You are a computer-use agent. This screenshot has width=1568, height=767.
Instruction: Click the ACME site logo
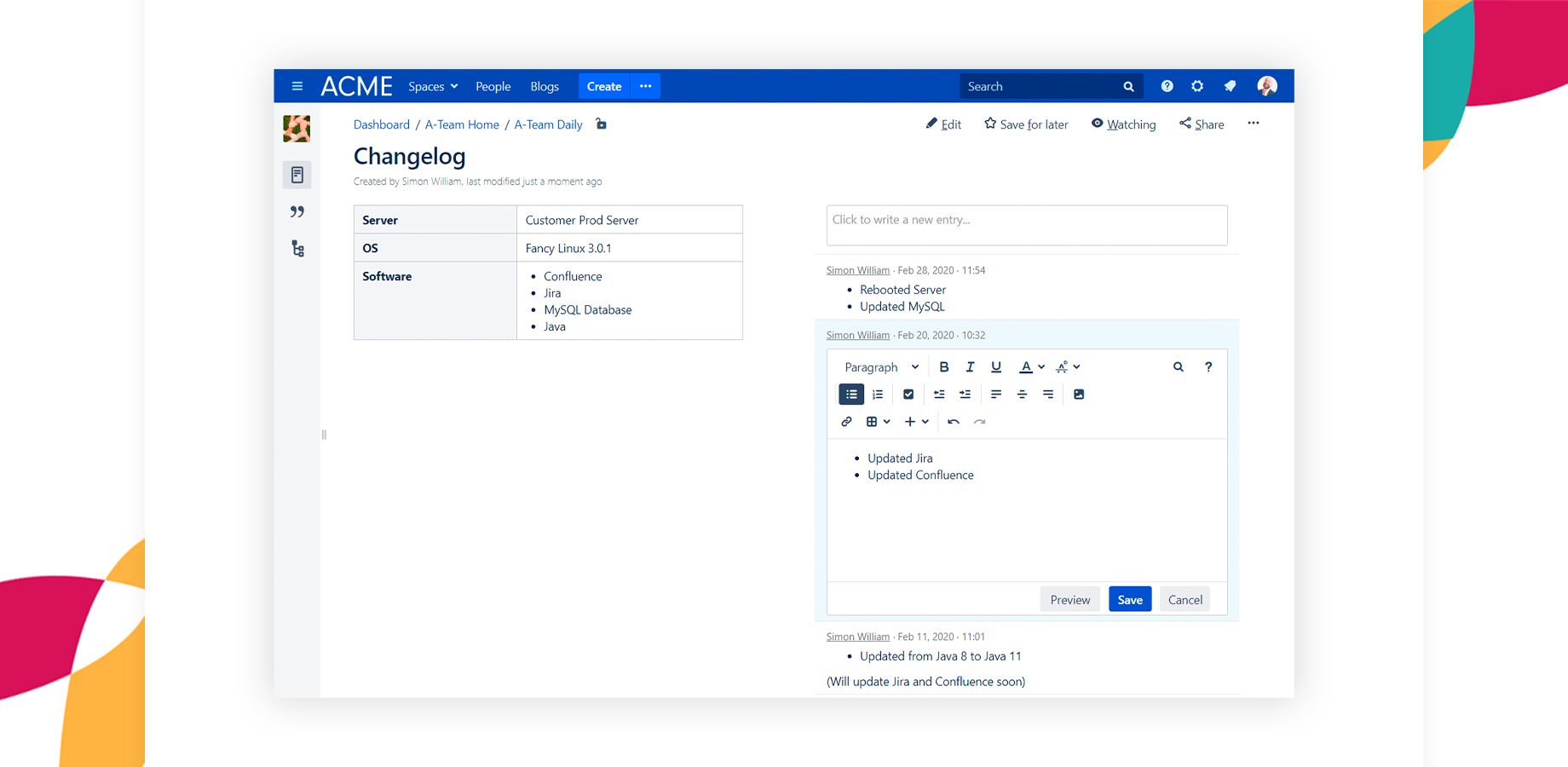(x=356, y=86)
